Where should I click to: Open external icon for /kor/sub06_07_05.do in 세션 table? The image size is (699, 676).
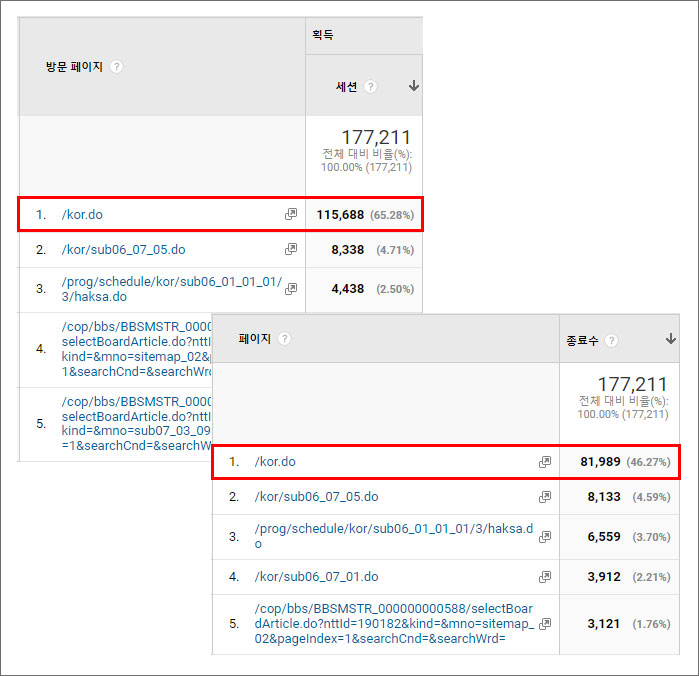291,249
